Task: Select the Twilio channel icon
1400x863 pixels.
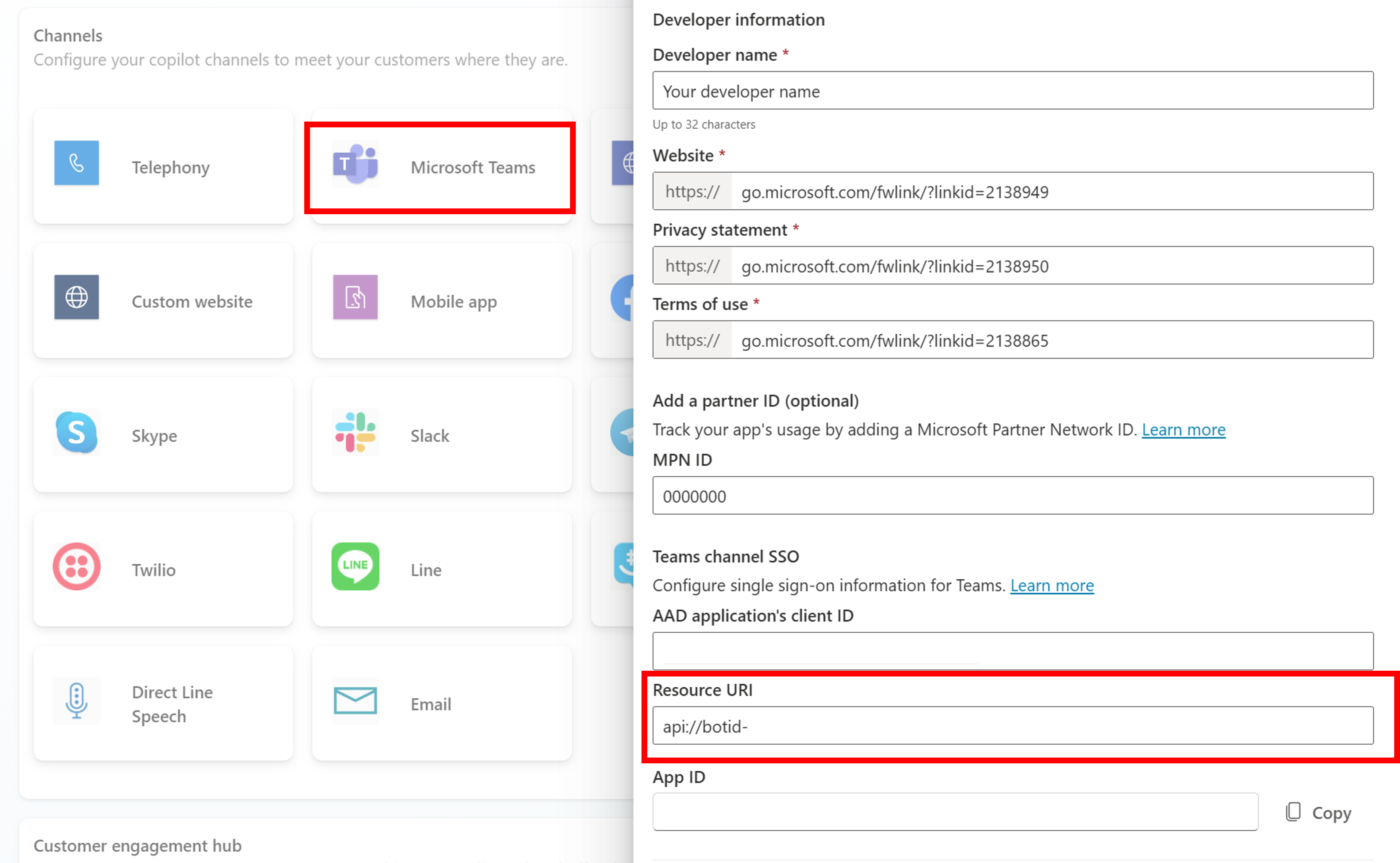Action: click(76, 569)
